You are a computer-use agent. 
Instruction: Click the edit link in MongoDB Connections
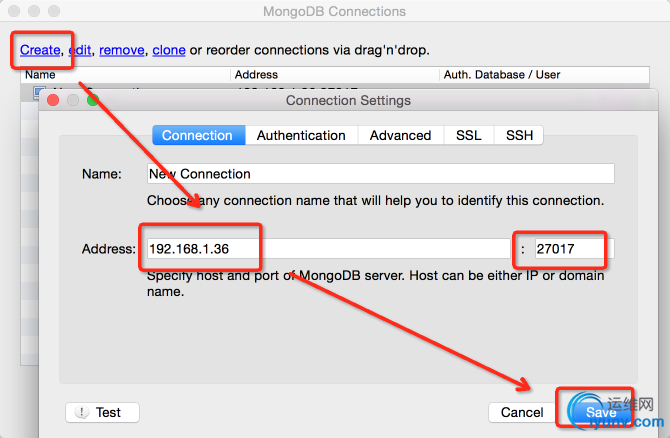point(80,50)
